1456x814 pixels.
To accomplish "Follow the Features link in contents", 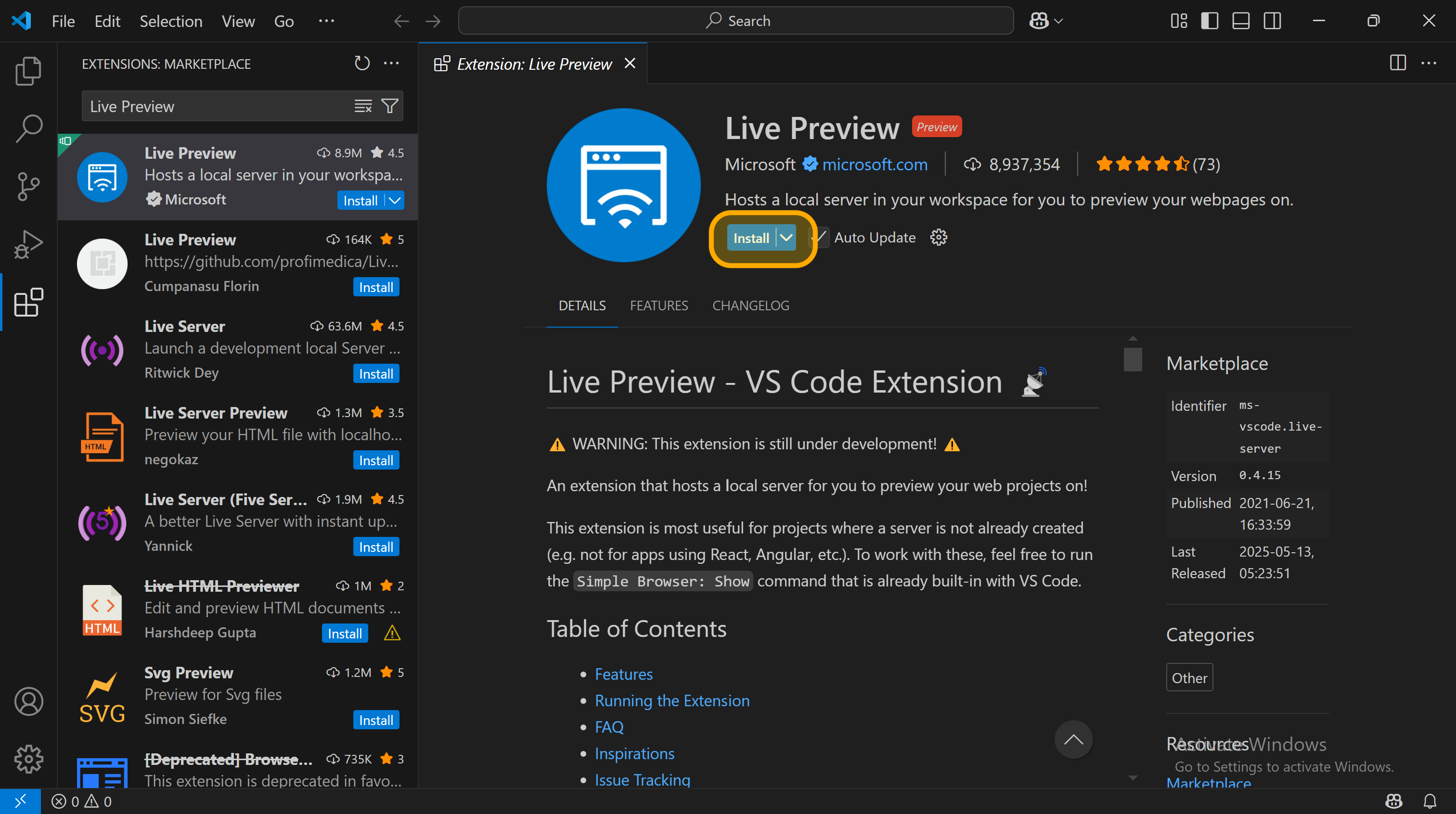I will click(x=623, y=674).
